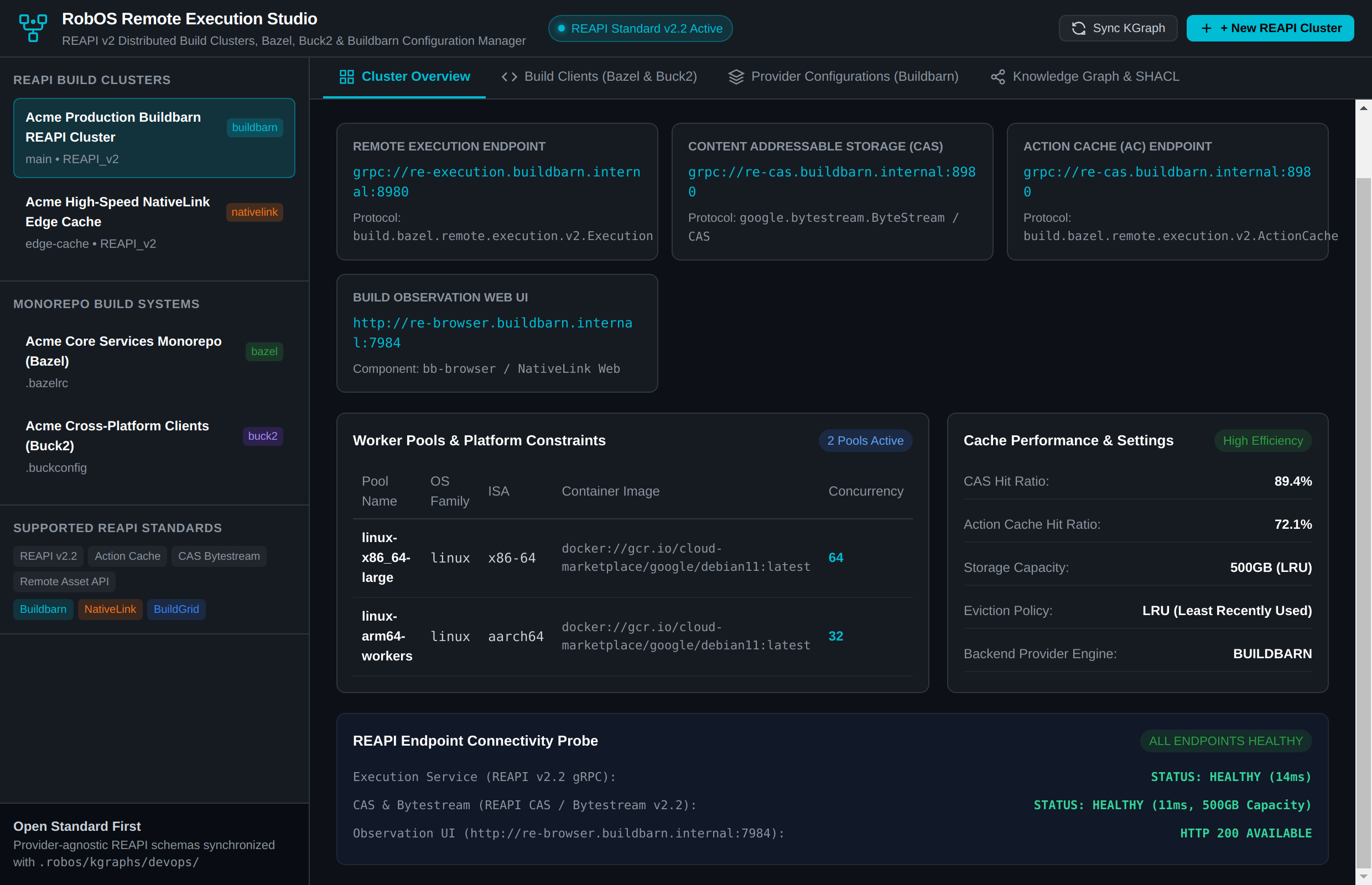Click the NativeLink provider tag
This screenshot has width=1372, height=885.
click(110, 609)
